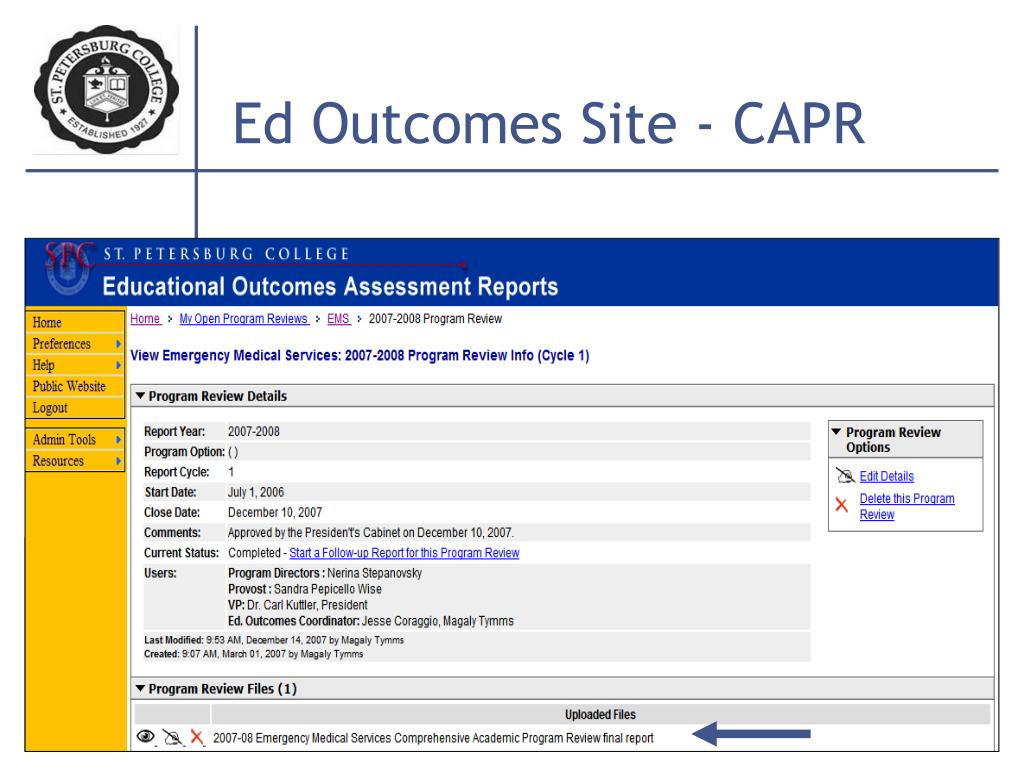This screenshot has height=768, width=1024.
Task: Expand the Preferences submenu arrow
Action: coord(118,344)
